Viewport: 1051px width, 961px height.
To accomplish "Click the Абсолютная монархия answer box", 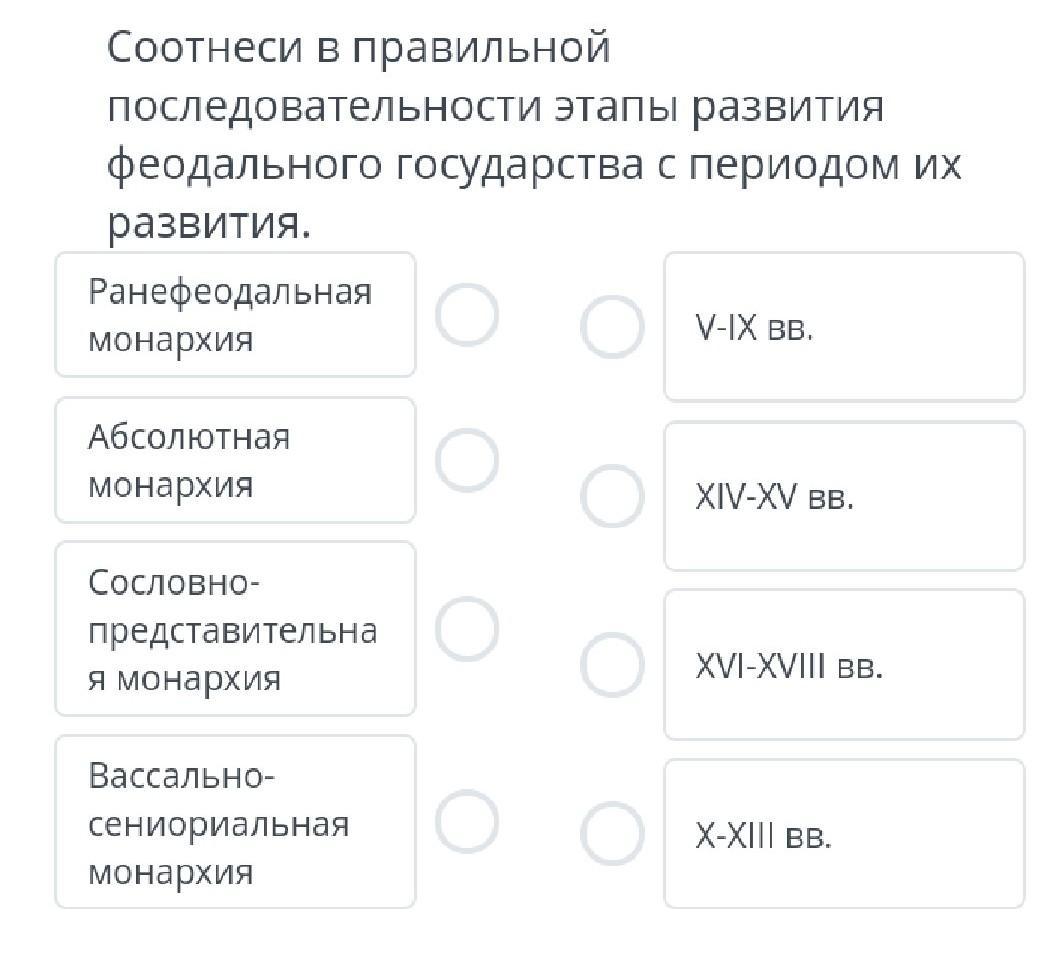I will pyautogui.click(x=235, y=460).
